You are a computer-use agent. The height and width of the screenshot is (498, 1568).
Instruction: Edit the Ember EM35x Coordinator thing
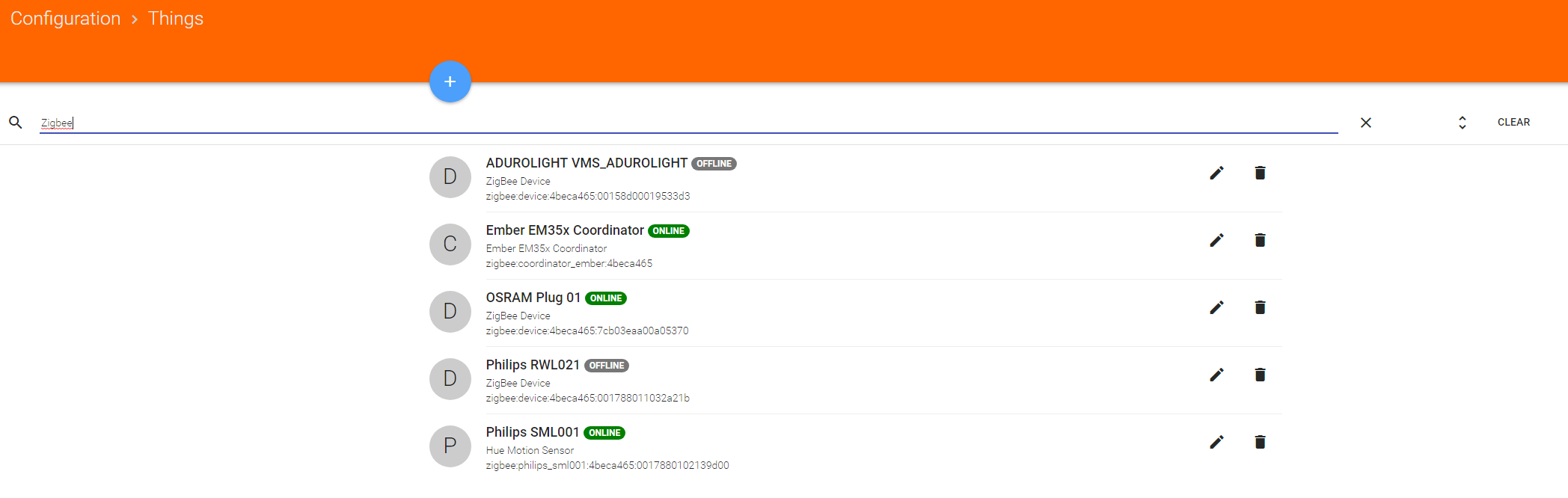[x=1216, y=240]
